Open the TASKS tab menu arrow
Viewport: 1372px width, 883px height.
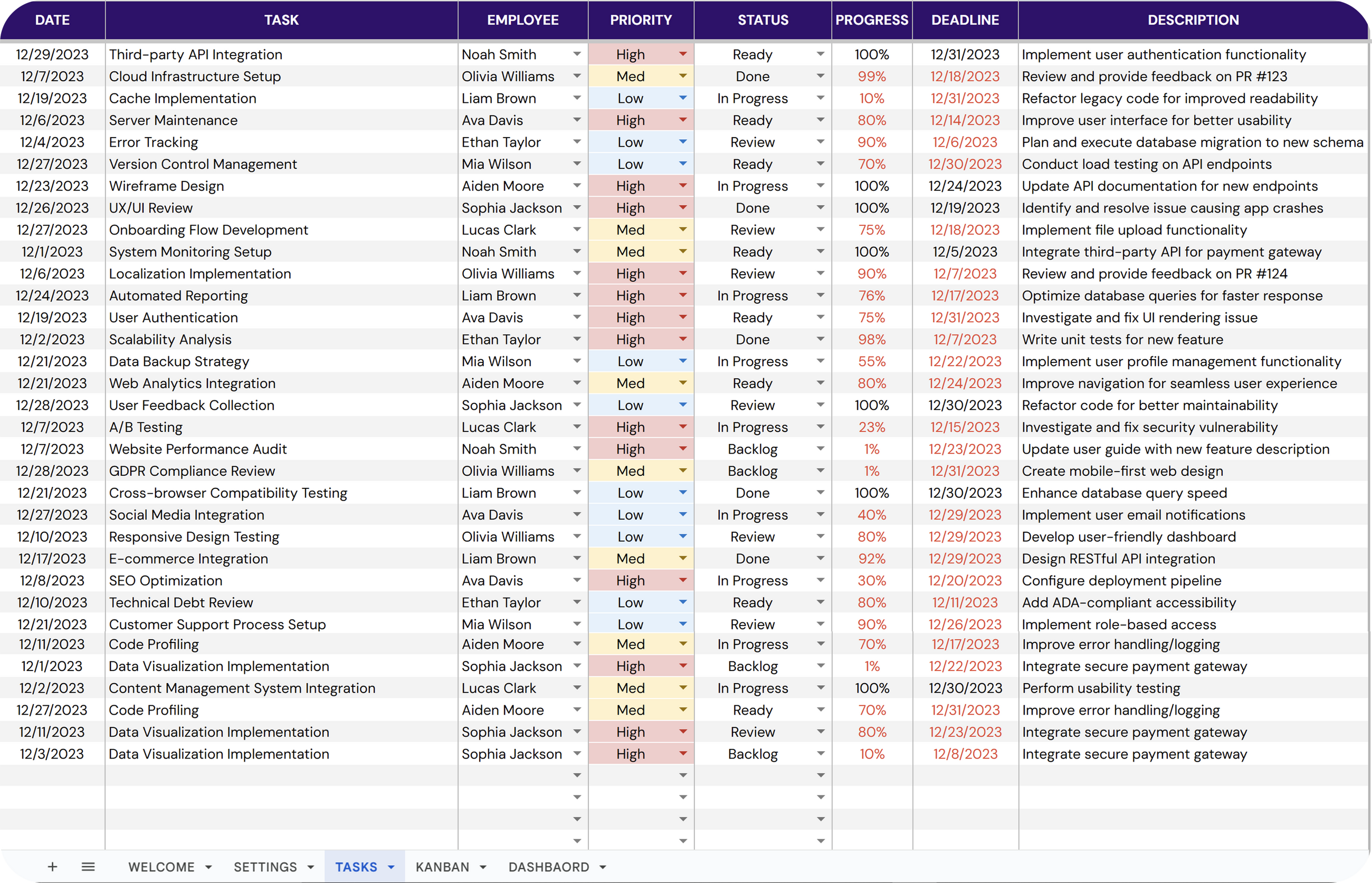tap(391, 867)
